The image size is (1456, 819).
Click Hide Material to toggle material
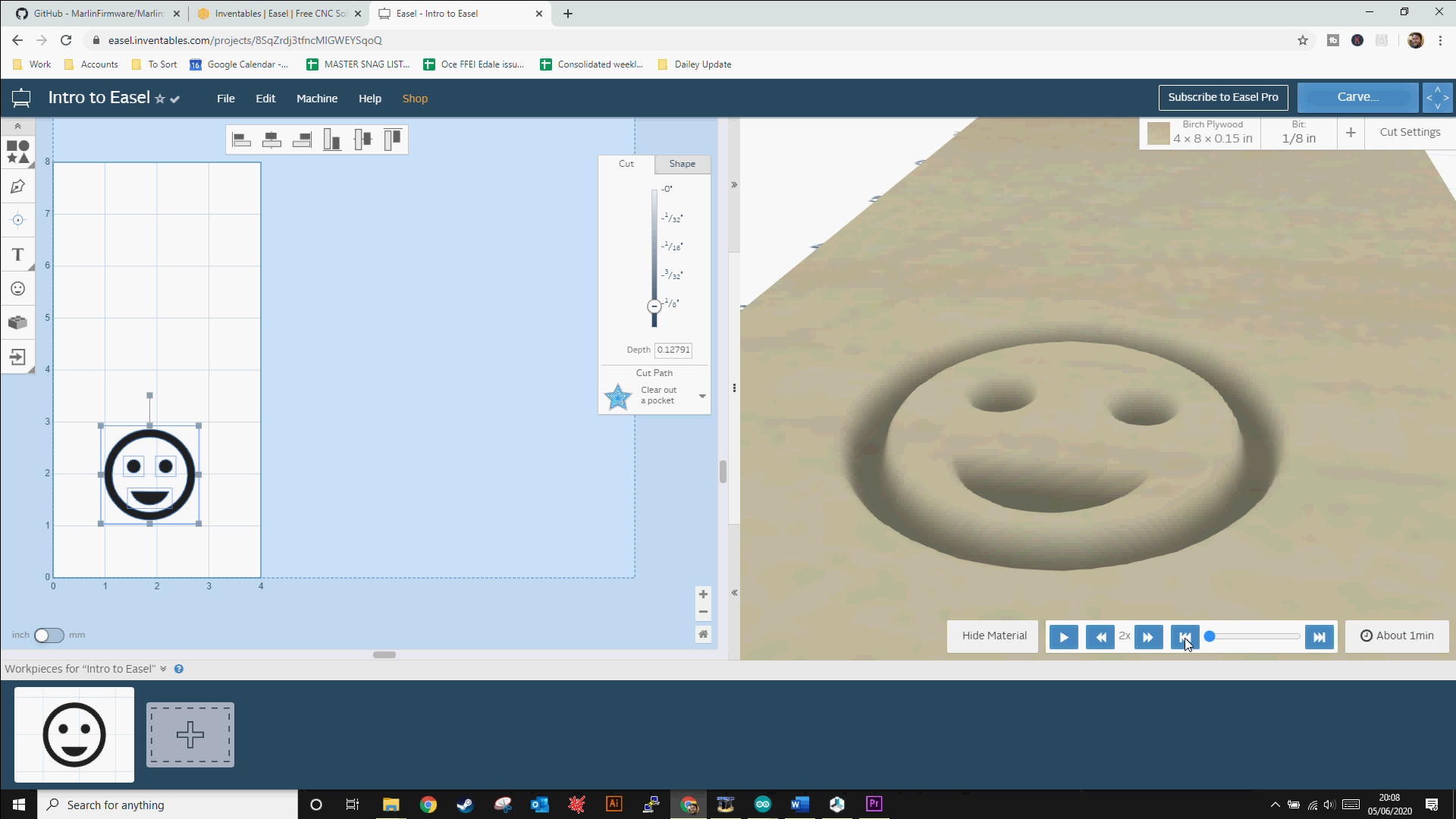pos(993,636)
